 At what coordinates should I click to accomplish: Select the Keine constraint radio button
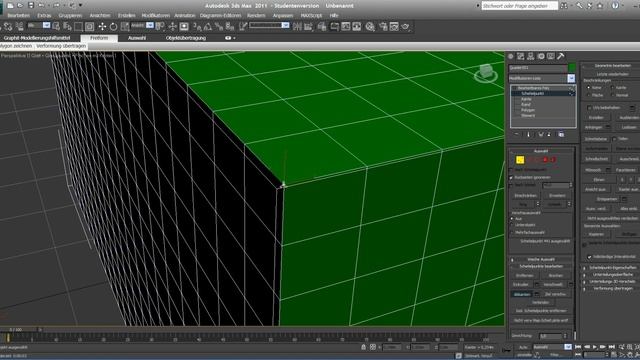[x=589, y=87]
